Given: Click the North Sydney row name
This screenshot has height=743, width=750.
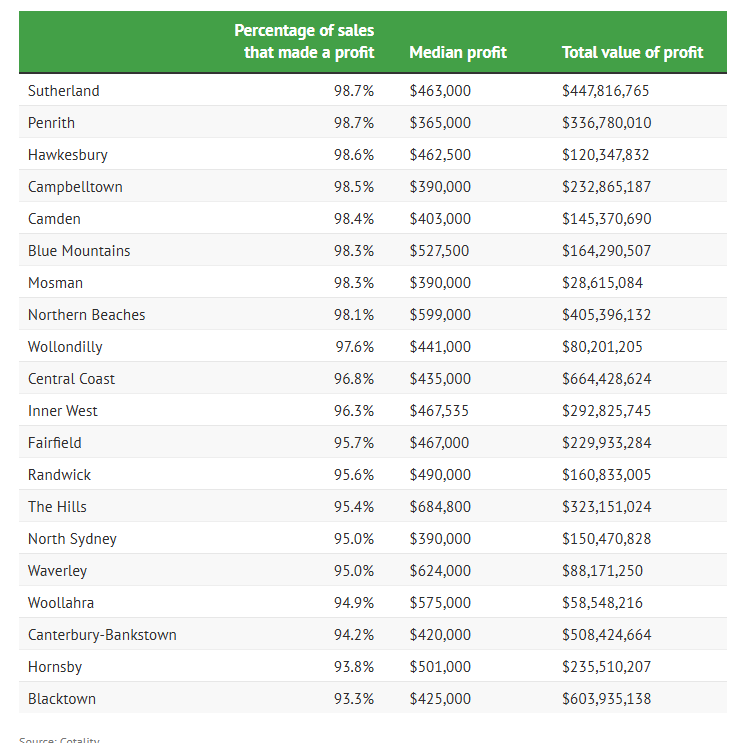Looking at the screenshot, I should 72,539.
